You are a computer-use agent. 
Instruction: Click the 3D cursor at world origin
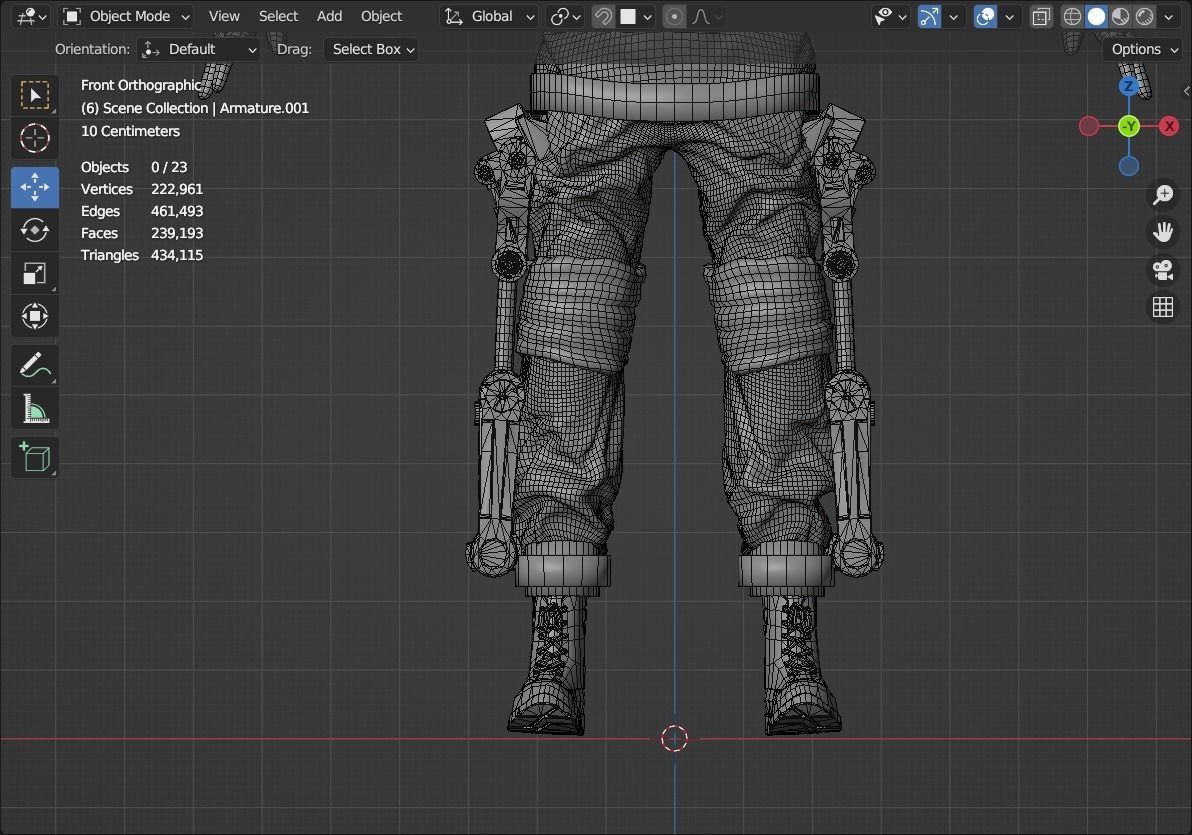[x=674, y=738]
